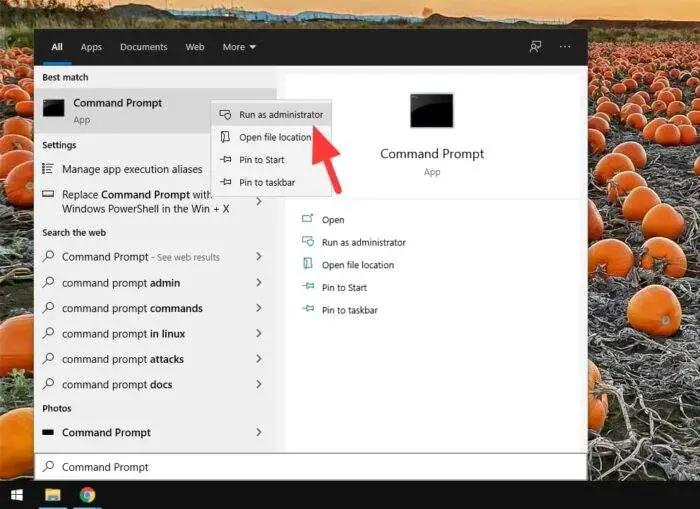Select 'command prompt attacks' web suggestion
Viewport: 700px width, 509px height.
point(155,359)
